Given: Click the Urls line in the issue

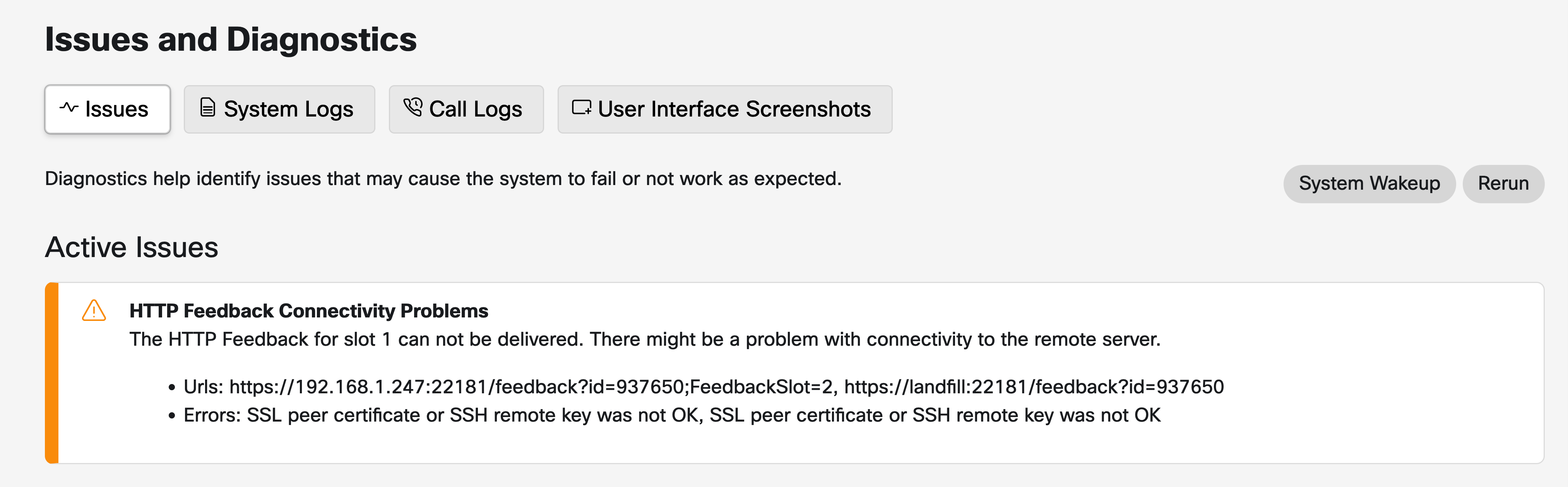Looking at the screenshot, I should click(704, 387).
